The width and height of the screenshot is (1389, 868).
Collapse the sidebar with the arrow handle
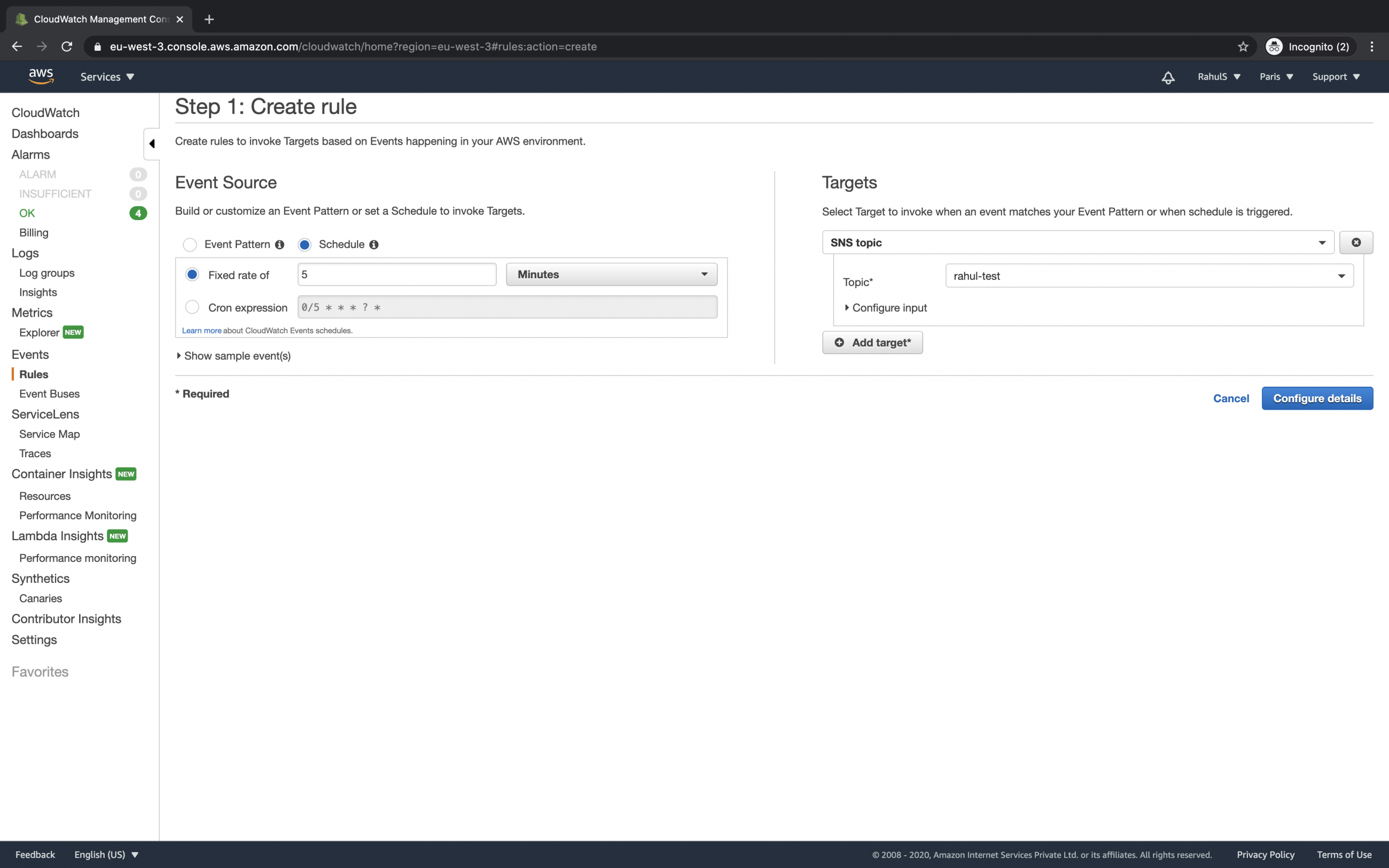152,144
